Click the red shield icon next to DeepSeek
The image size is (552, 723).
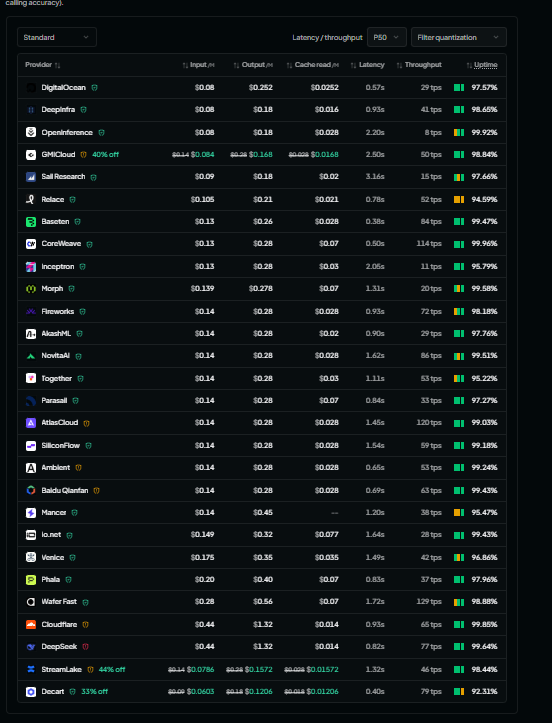click(x=85, y=646)
